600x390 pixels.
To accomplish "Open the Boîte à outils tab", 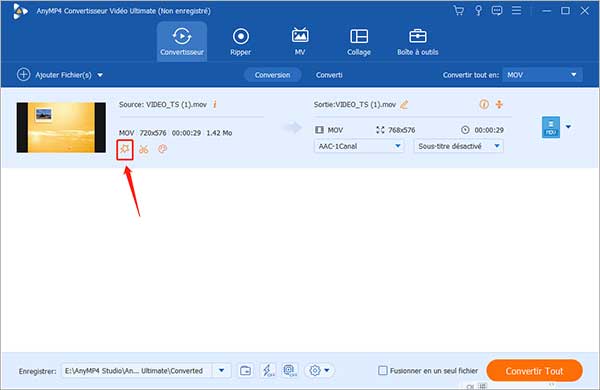I will point(417,42).
